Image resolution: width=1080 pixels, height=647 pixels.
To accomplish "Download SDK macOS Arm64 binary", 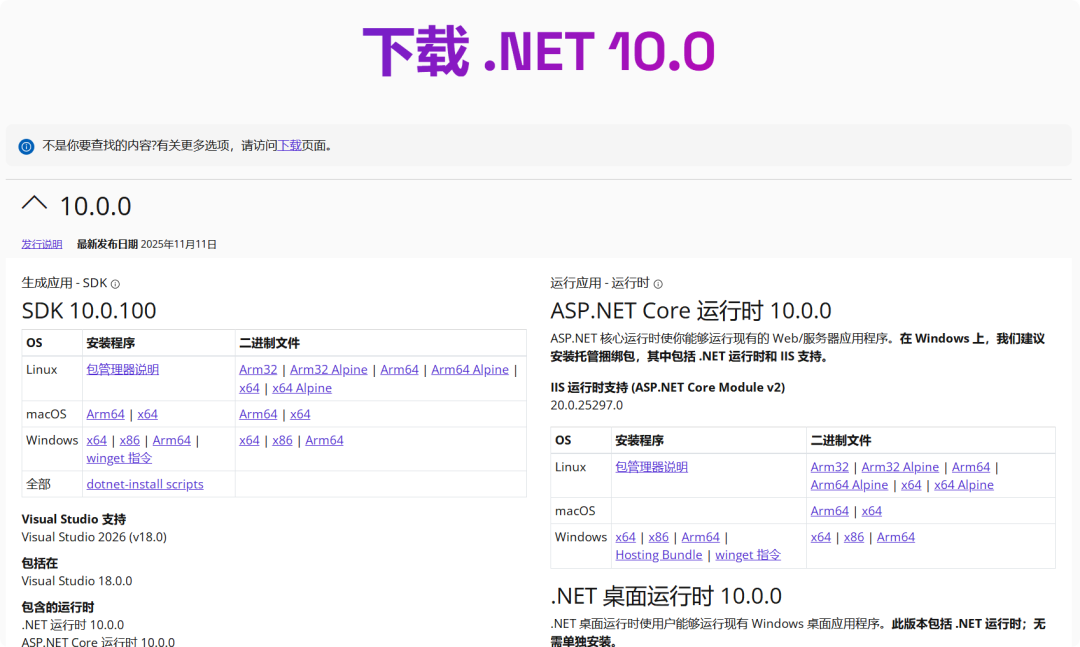I will click(x=258, y=414).
